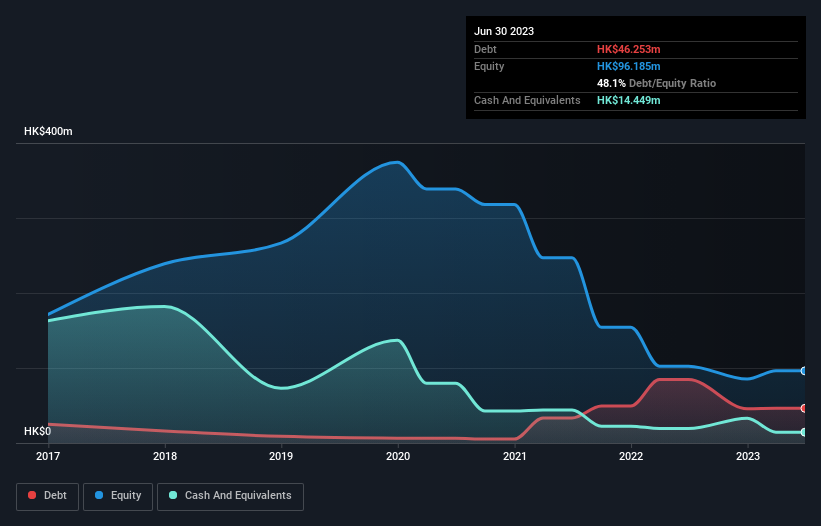Select the 2021 x-axis label

coord(515,456)
